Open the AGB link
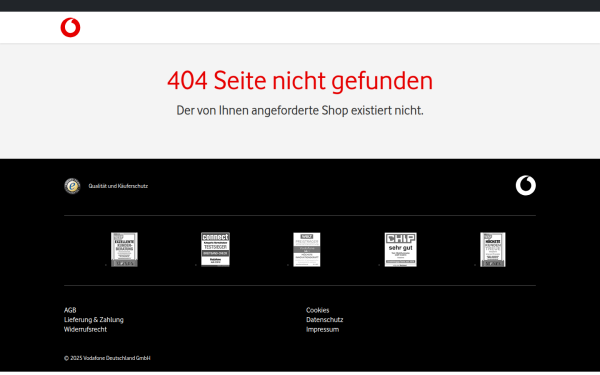 coord(70,310)
